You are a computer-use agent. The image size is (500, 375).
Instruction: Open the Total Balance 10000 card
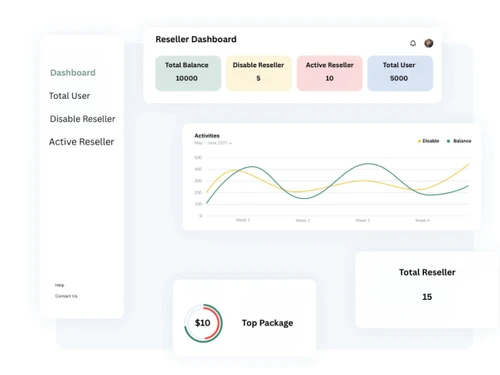(188, 73)
